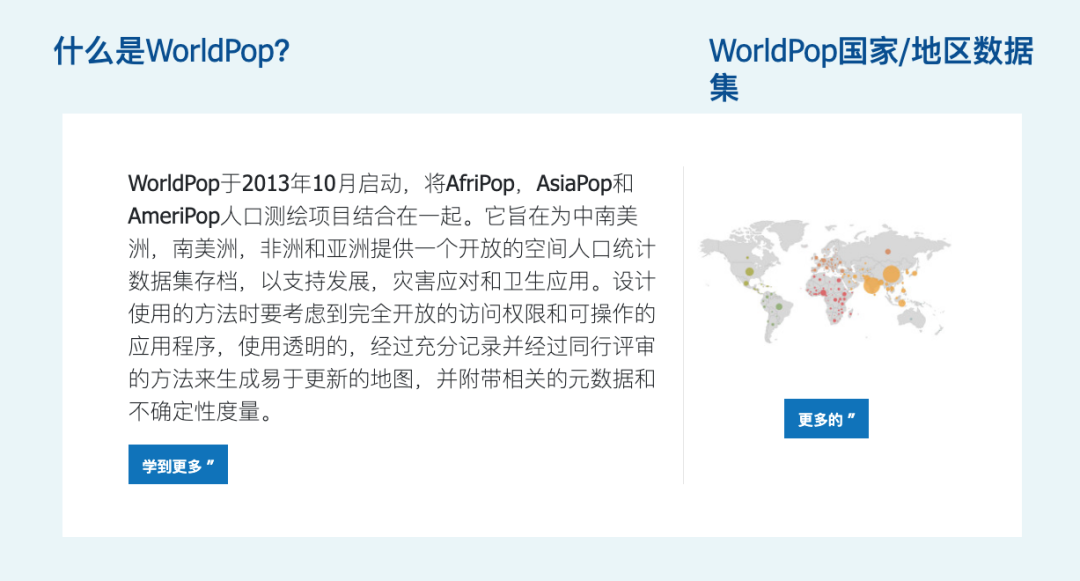Click the word AsiaPop in the paragraph

click(574, 184)
